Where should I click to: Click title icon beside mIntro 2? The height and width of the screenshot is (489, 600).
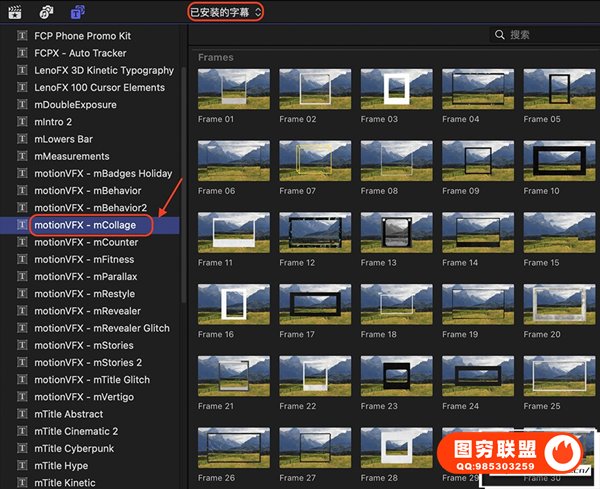tap(22, 122)
